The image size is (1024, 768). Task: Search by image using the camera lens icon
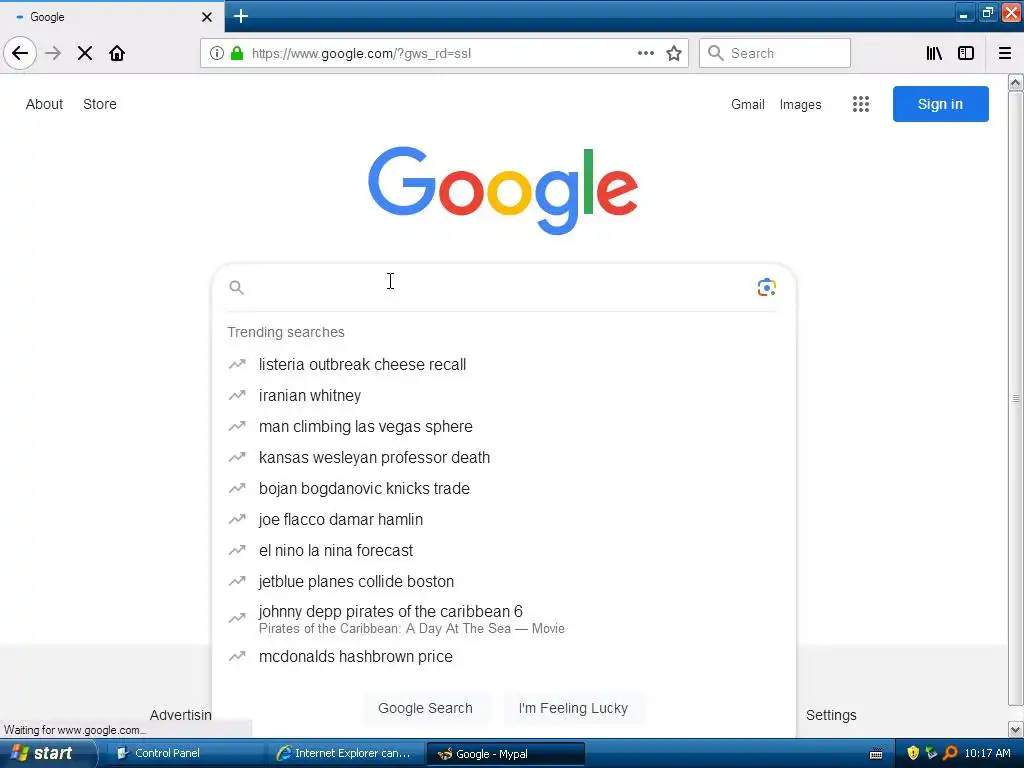766,287
